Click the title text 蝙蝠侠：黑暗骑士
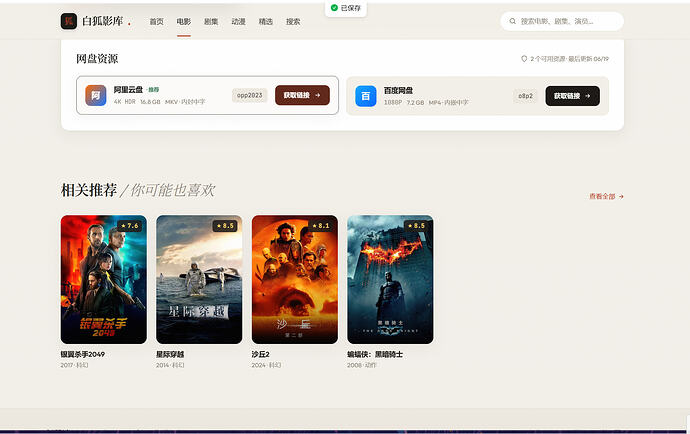The width and height of the screenshot is (690, 434). pos(375,354)
